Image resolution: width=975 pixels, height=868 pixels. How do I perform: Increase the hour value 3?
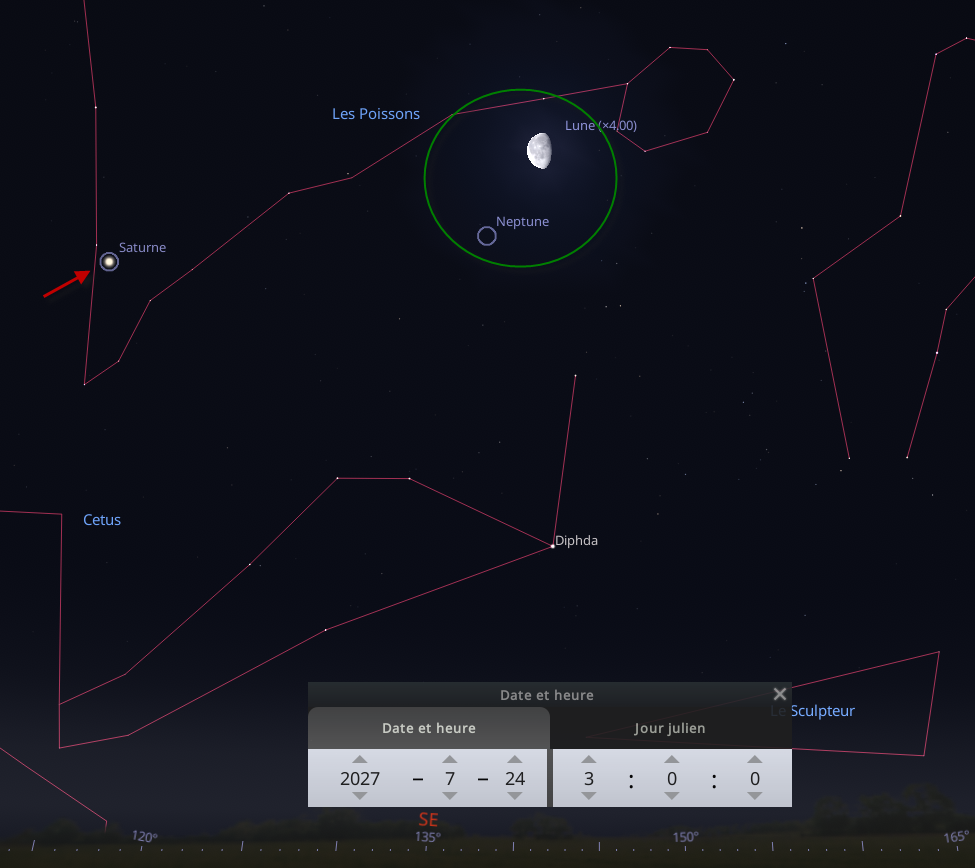(588, 760)
